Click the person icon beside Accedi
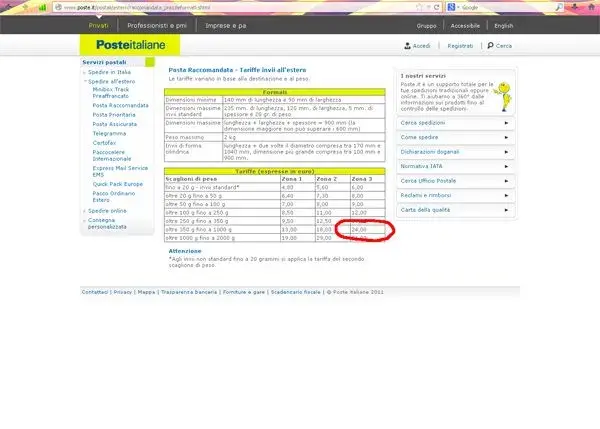This screenshot has width=600, height=429. (x=407, y=46)
